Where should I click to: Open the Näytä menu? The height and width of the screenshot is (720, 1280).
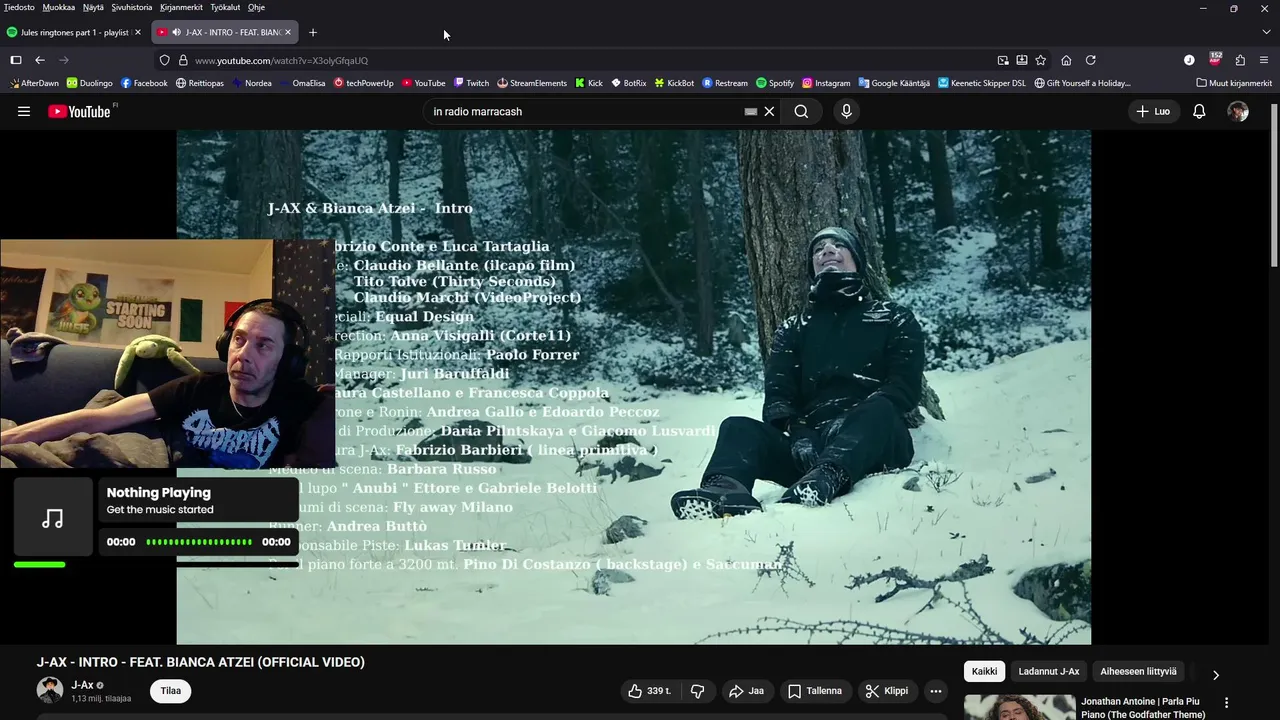point(93,7)
